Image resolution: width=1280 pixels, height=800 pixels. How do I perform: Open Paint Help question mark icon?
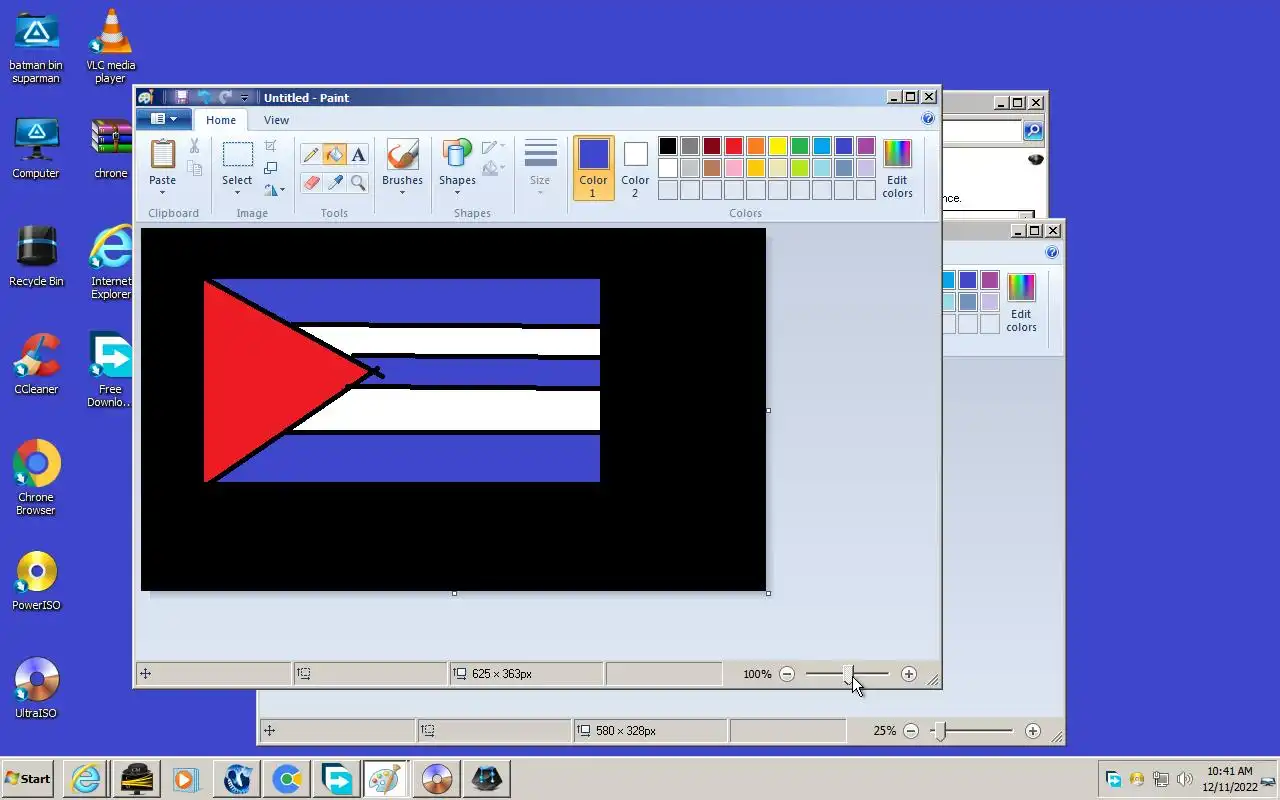click(928, 119)
